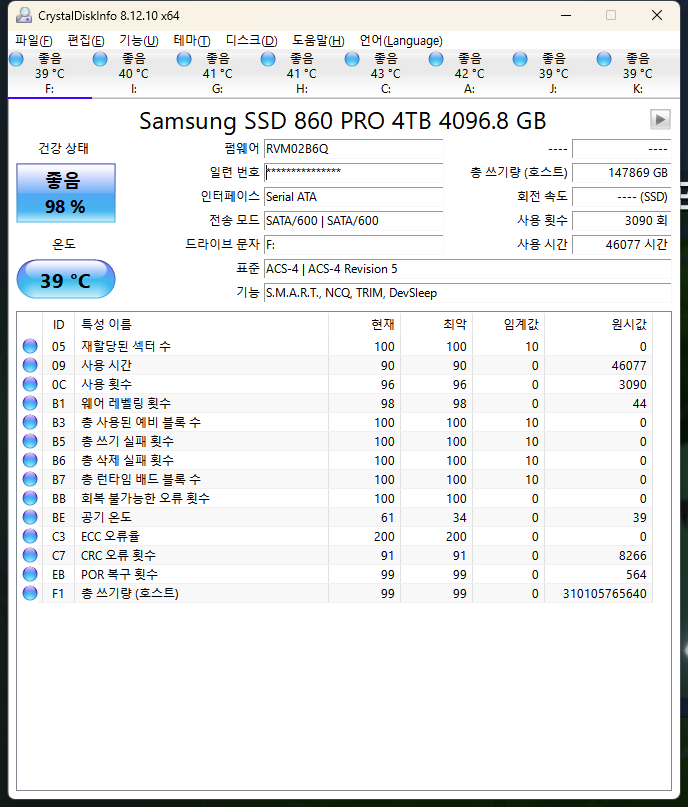Click the drive letter field F:
The image size is (688, 807).
(354, 244)
